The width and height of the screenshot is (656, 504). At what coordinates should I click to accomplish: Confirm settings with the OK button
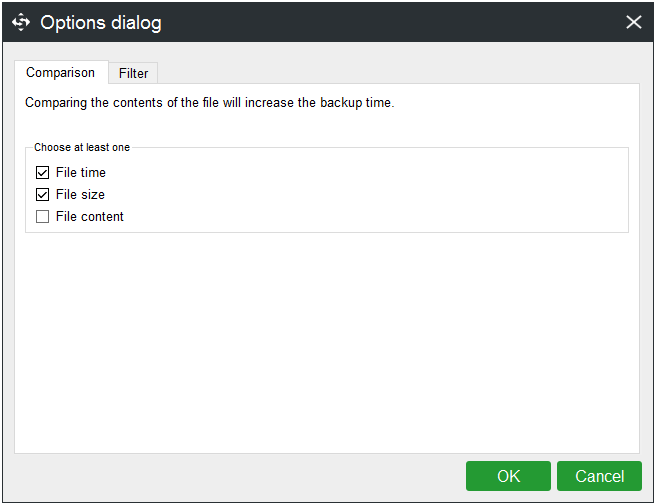pyautogui.click(x=508, y=476)
